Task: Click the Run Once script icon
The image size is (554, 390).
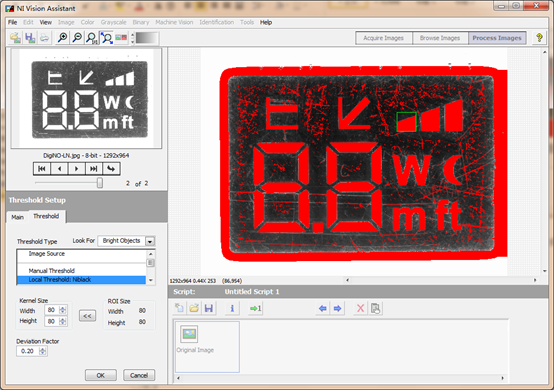Action: pos(255,308)
